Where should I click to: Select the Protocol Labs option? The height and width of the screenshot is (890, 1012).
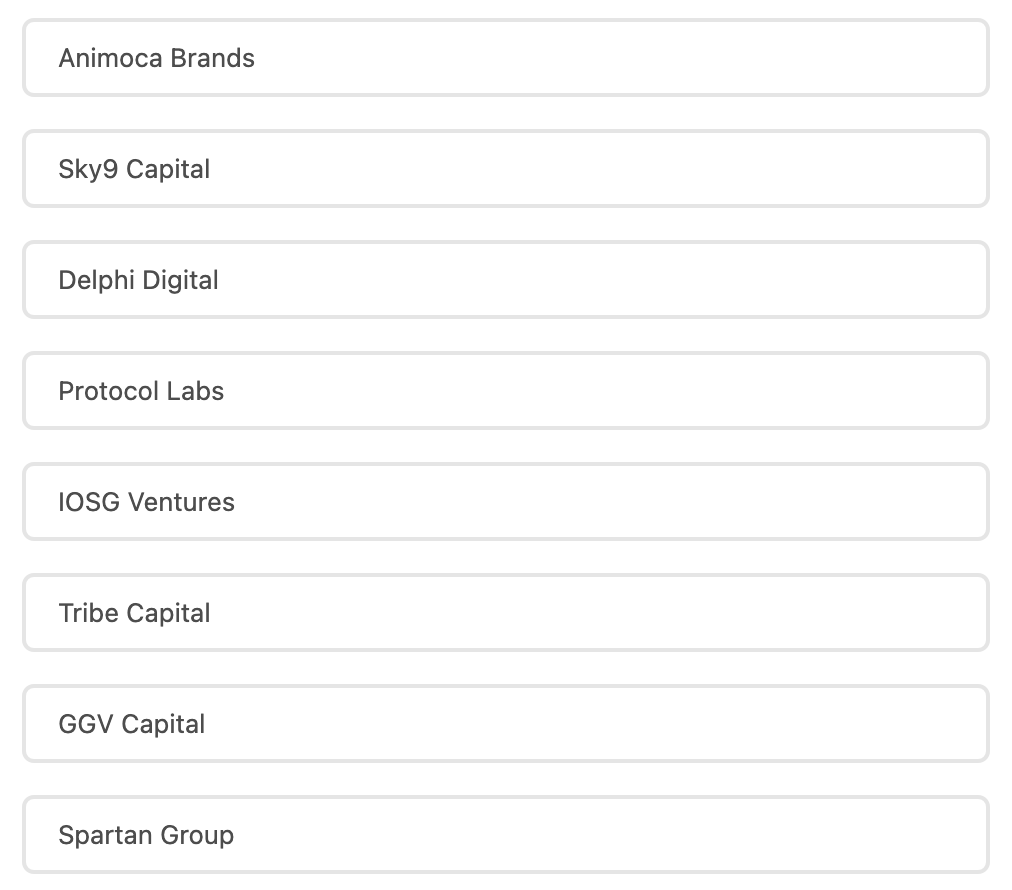point(505,391)
